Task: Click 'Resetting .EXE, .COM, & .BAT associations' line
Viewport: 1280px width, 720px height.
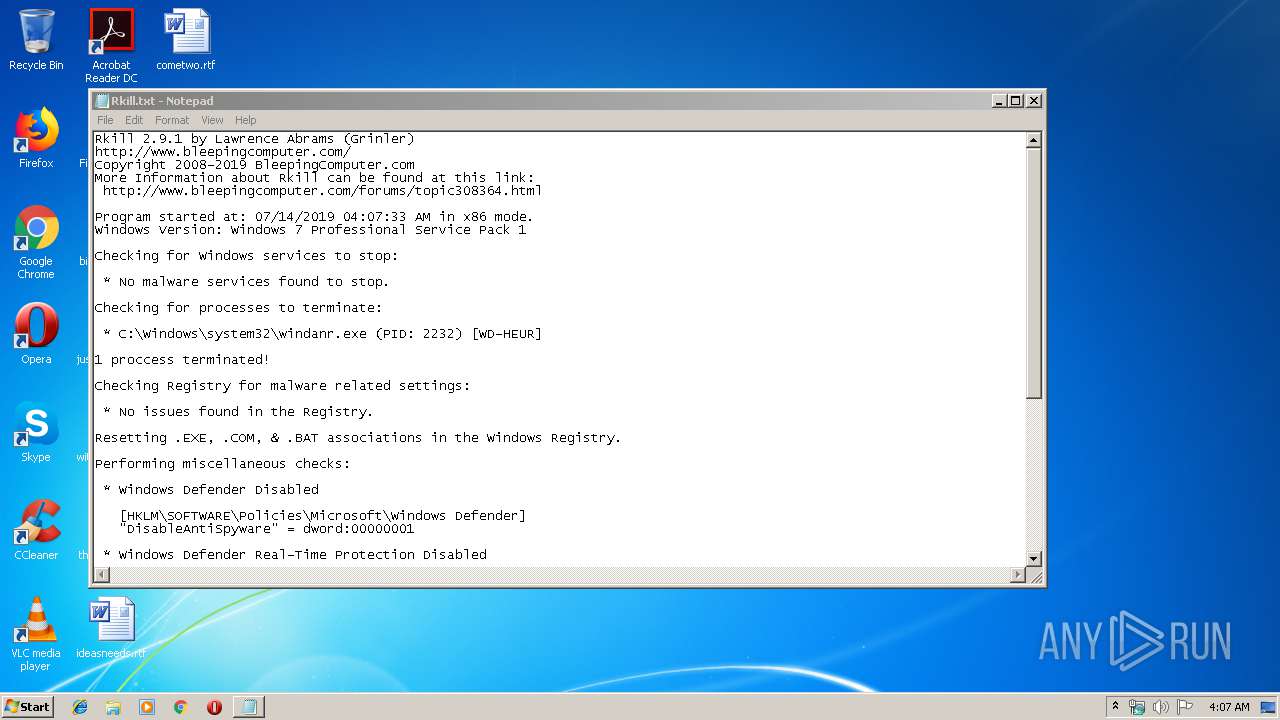Action: coord(358,438)
